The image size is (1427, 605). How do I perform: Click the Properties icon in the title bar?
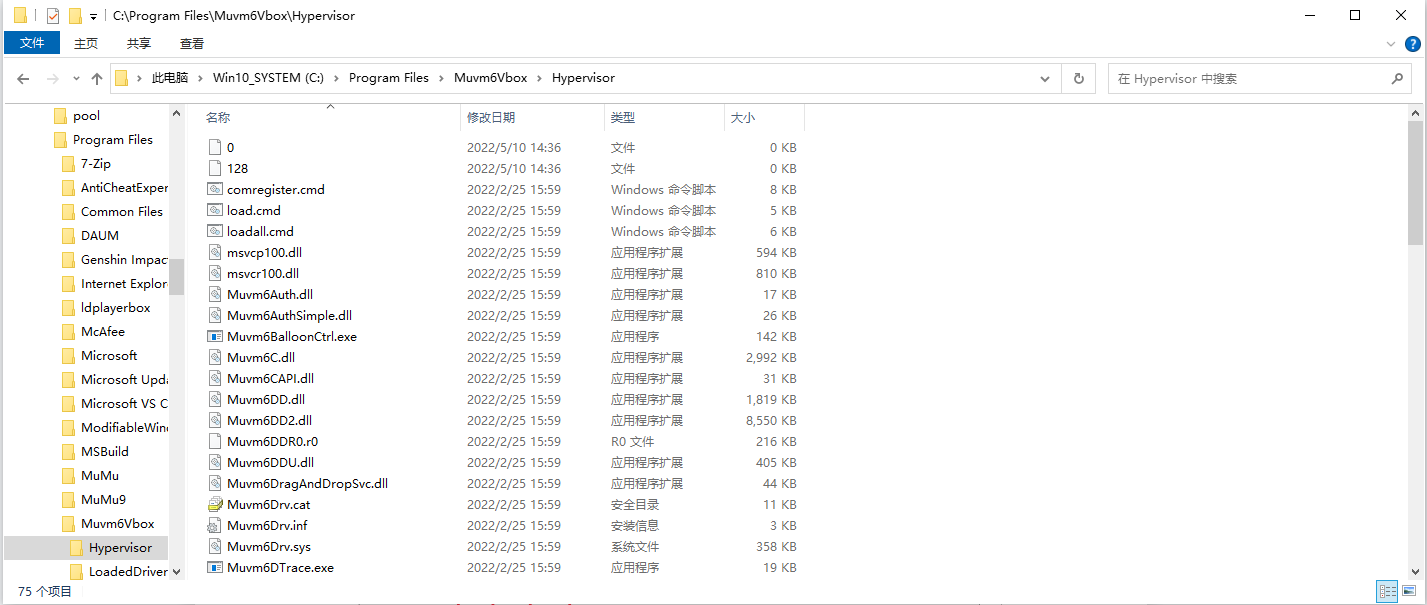[x=53, y=16]
